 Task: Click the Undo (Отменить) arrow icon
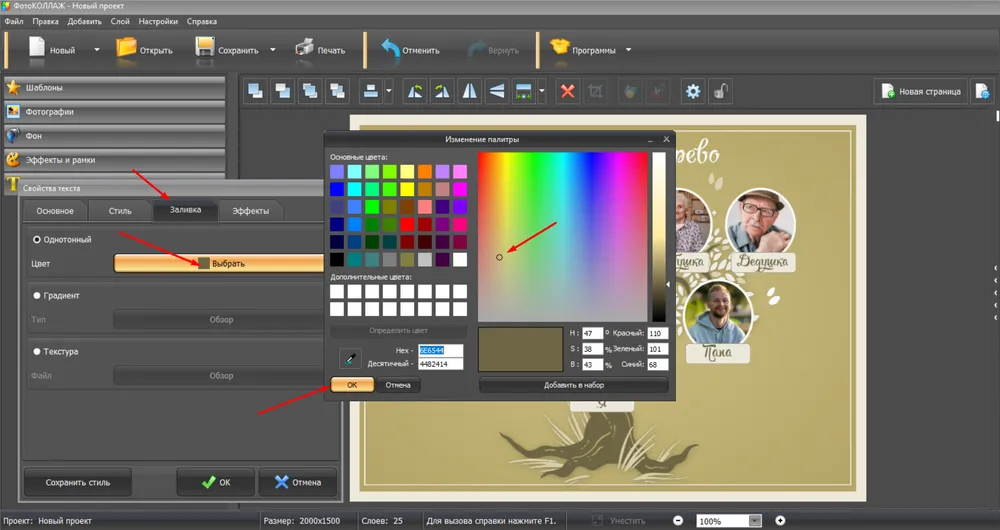pos(388,48)
